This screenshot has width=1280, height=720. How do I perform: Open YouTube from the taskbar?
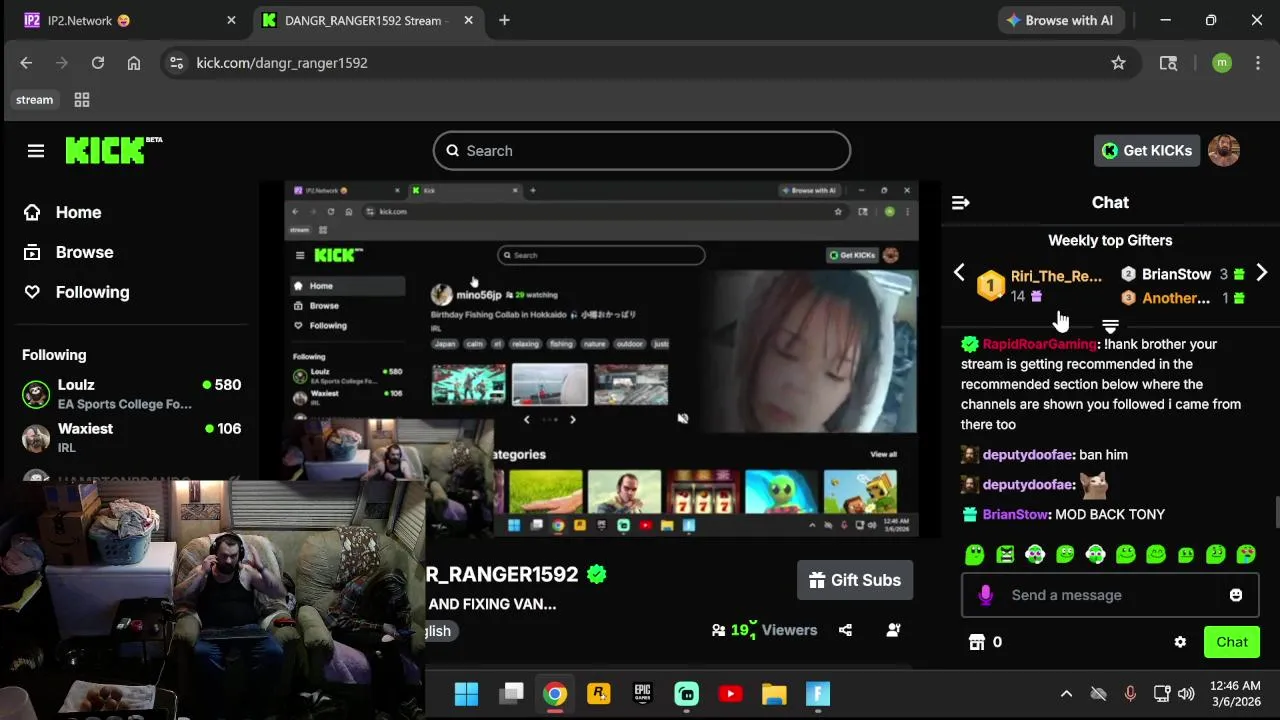pos(730,694)
